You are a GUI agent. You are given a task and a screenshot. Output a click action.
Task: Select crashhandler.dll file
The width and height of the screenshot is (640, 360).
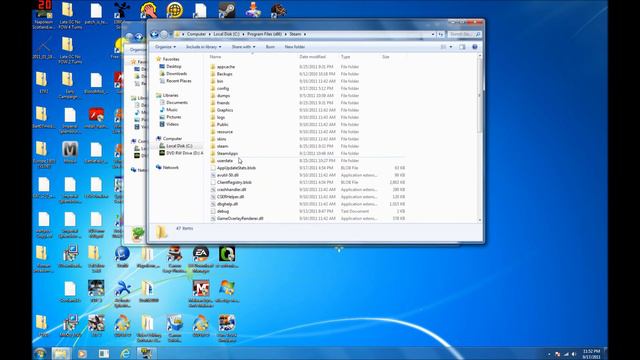[x=231, y=189]
